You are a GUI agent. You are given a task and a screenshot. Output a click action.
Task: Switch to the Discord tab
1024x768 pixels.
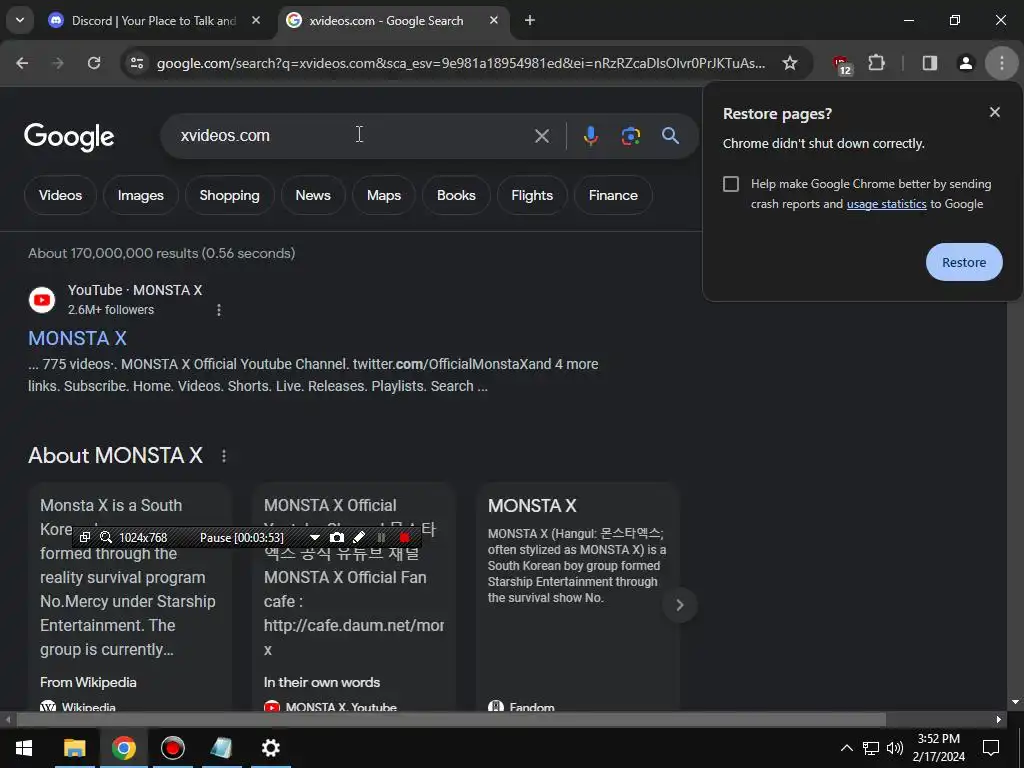pos(154,21)
